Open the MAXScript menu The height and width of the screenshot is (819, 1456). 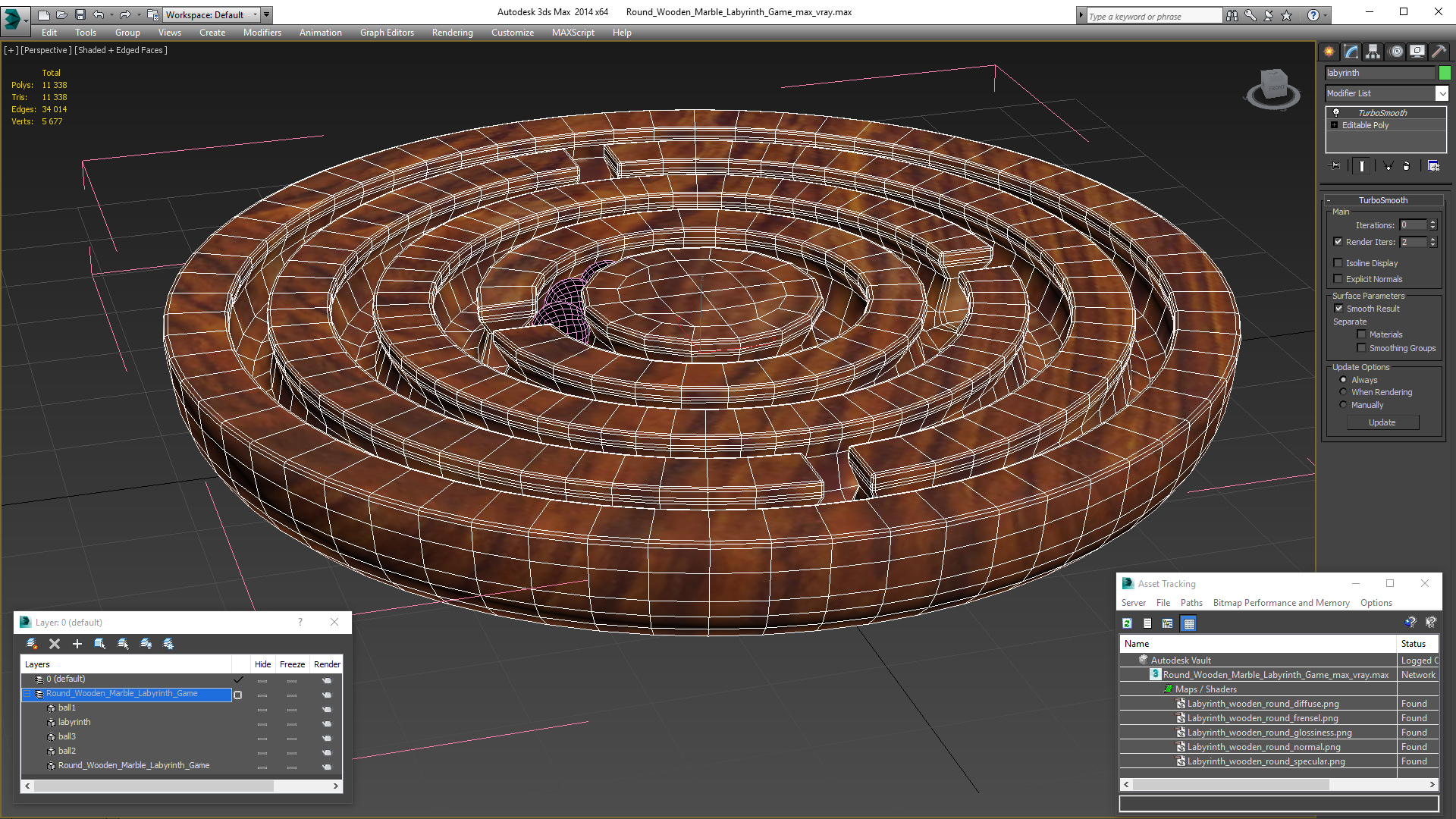tap(573, 33)
